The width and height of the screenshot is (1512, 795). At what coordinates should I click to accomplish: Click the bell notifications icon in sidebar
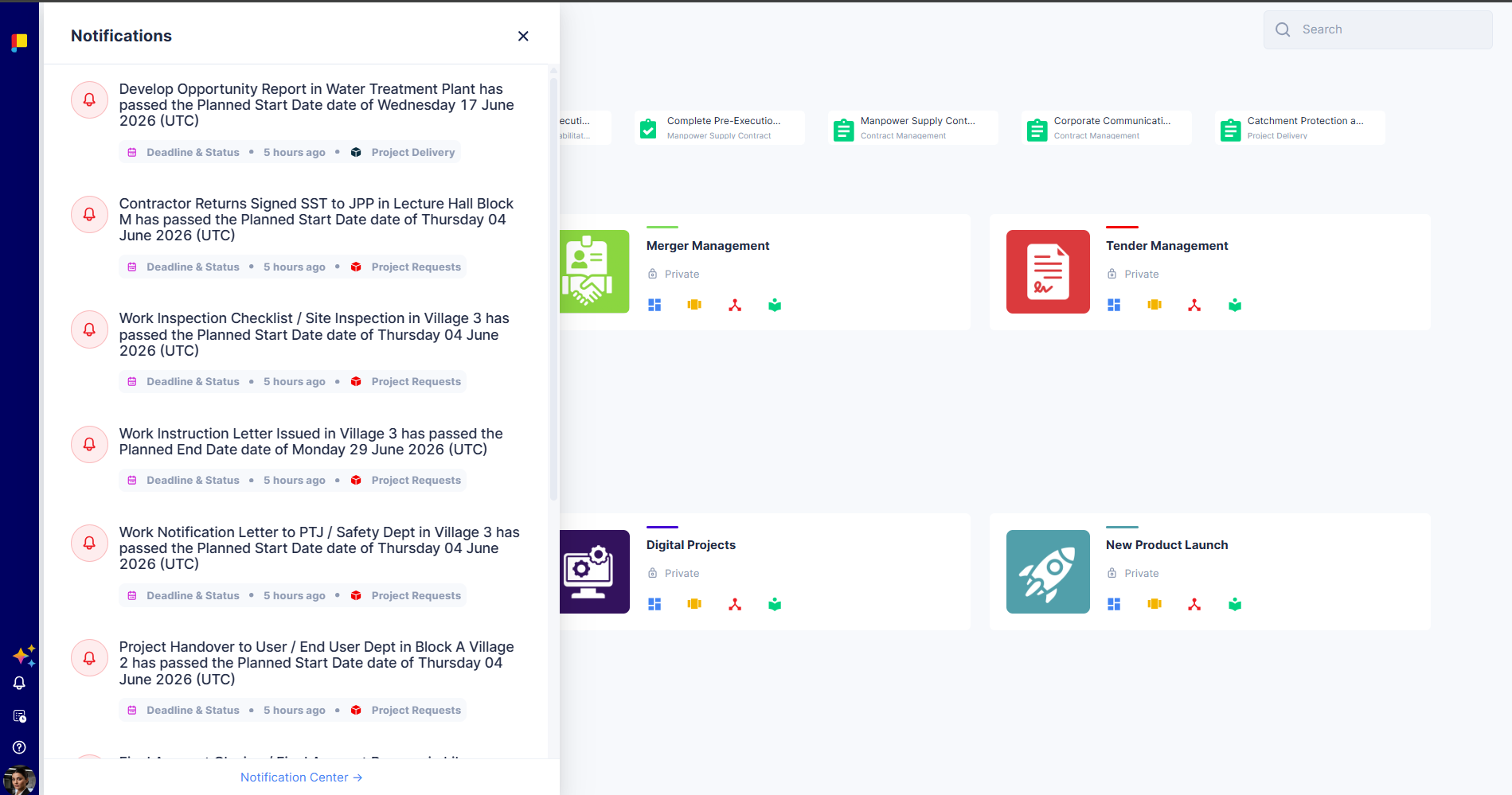(x=19, y=683)
